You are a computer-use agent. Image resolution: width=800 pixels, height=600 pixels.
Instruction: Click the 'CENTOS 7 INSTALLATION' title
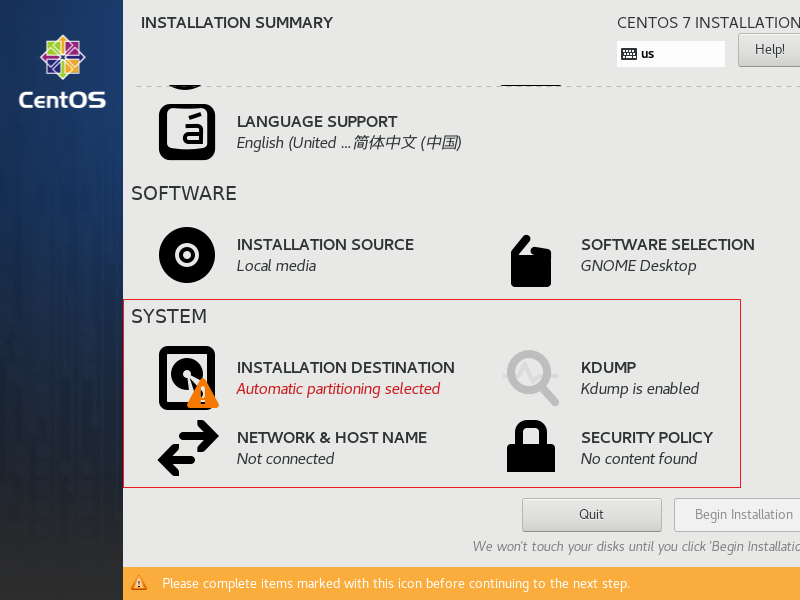[x=708, y=22]
